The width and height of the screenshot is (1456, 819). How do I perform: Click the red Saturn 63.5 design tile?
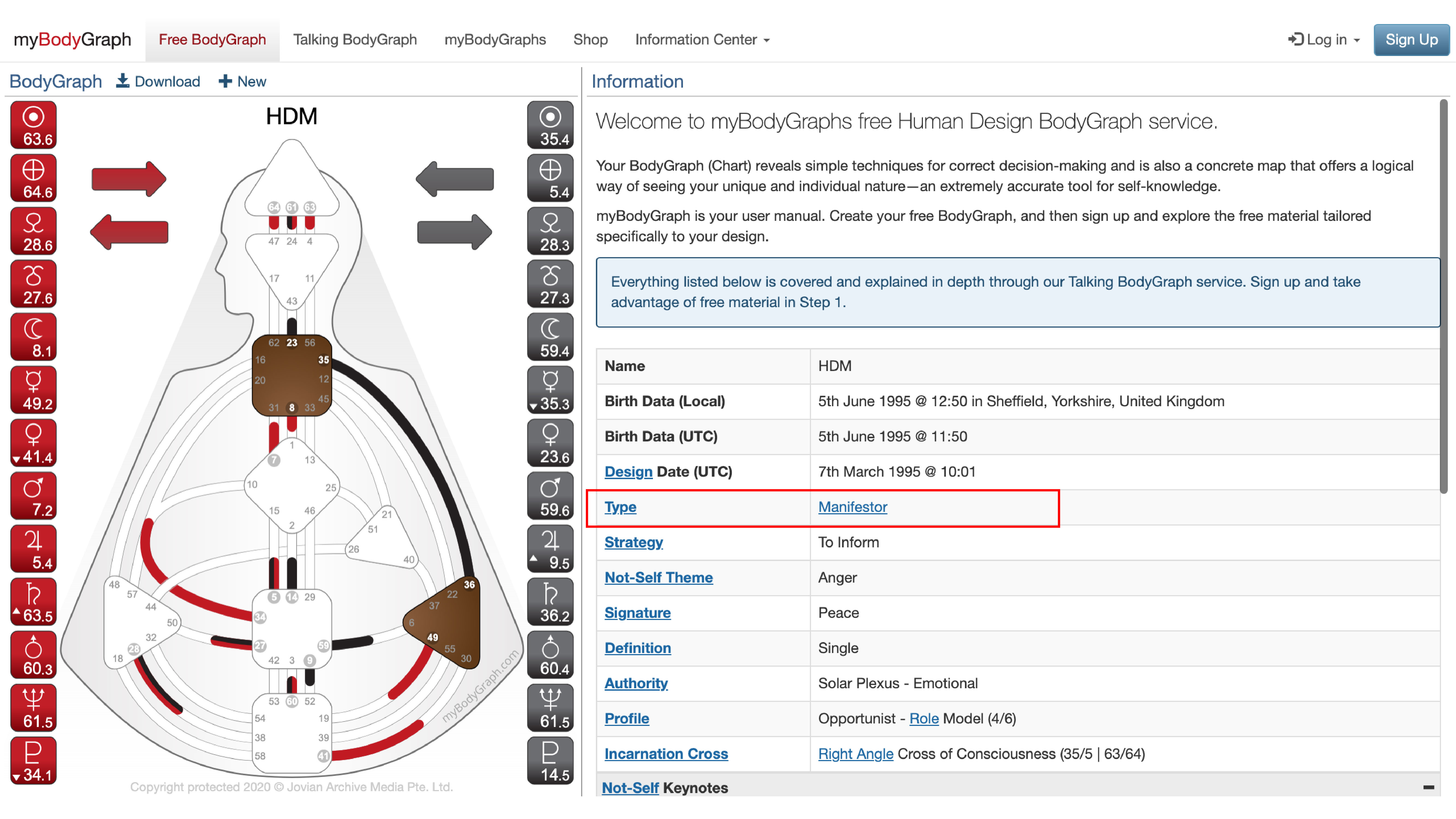coord(33,602)
